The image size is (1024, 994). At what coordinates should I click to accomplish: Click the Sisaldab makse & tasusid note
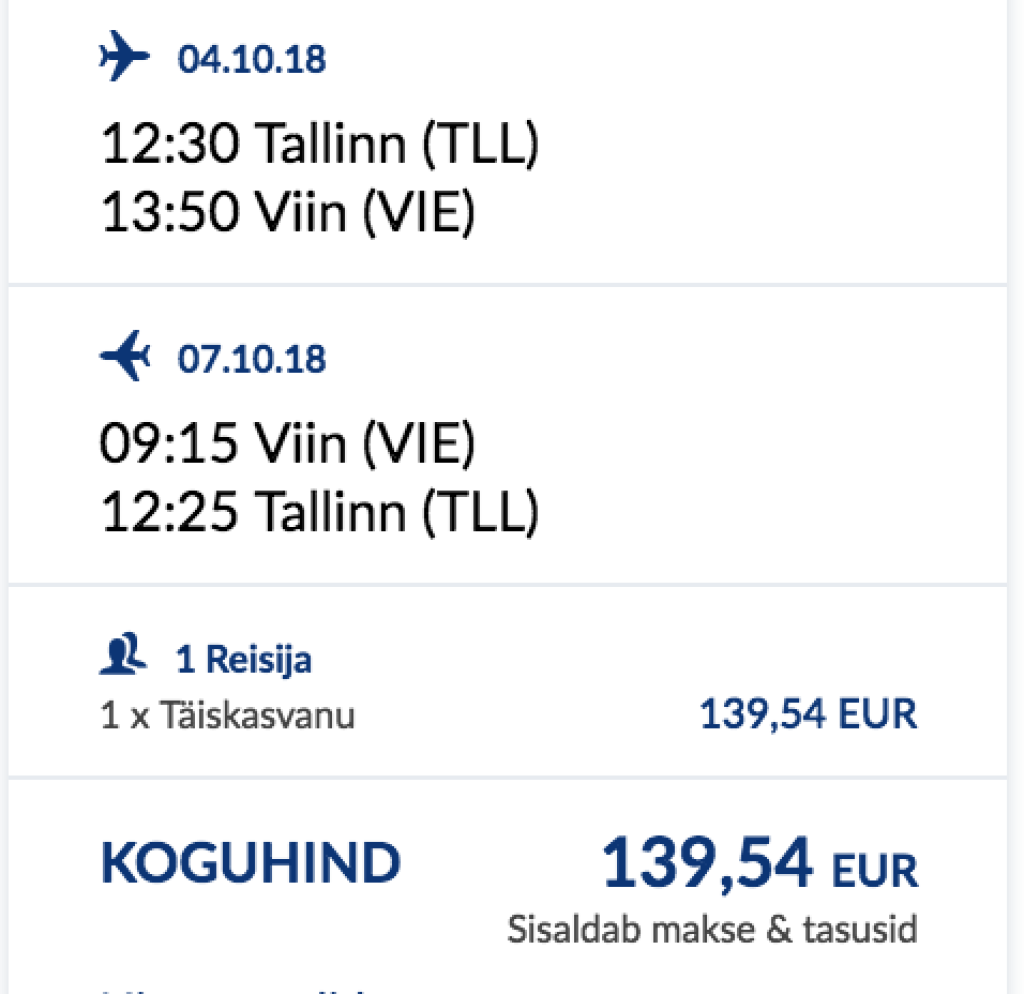[712, 929]
